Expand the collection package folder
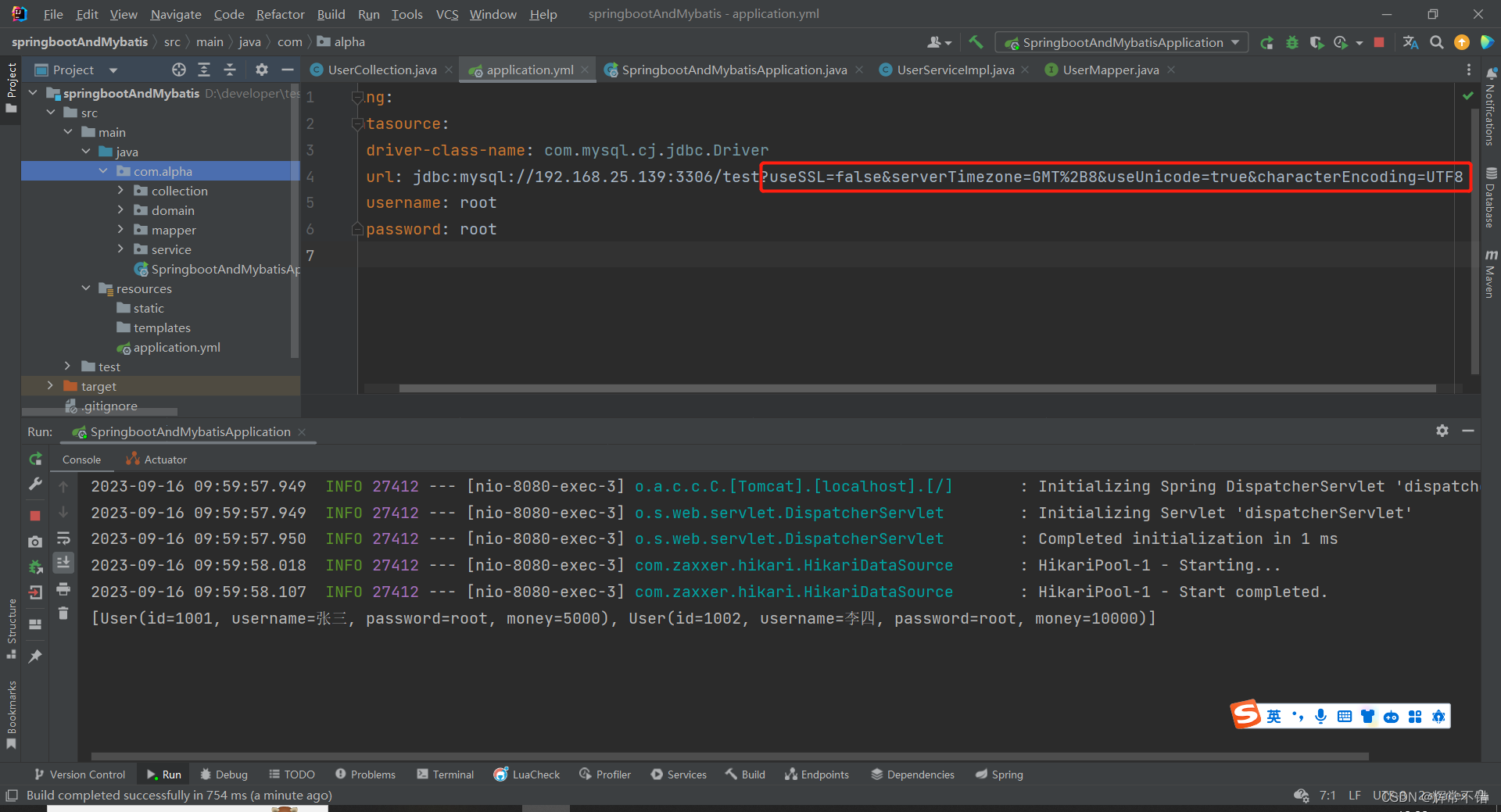The image size is (1501, 812). point(120,190)
